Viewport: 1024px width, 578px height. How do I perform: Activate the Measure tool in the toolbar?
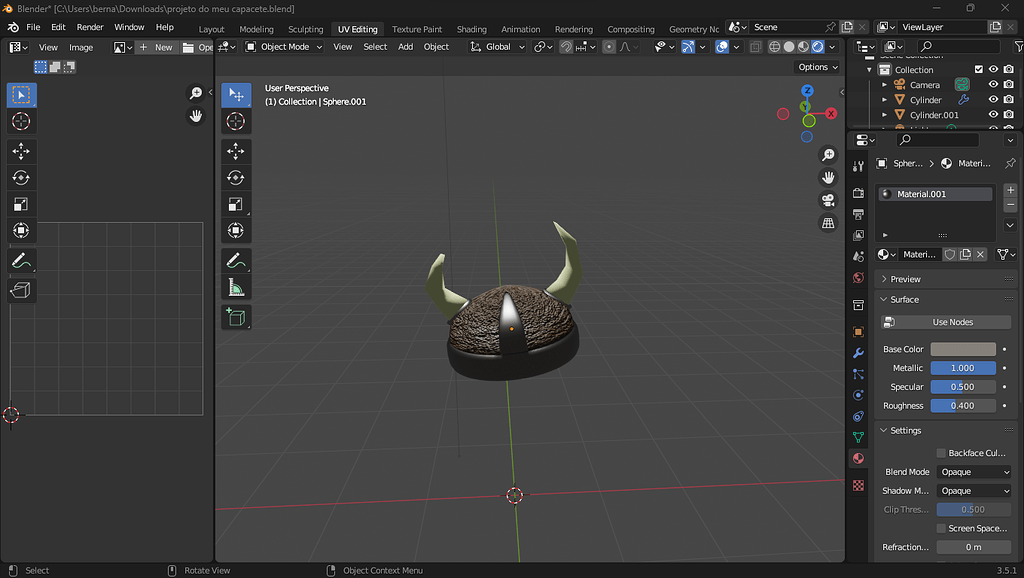tap(236, 285)
